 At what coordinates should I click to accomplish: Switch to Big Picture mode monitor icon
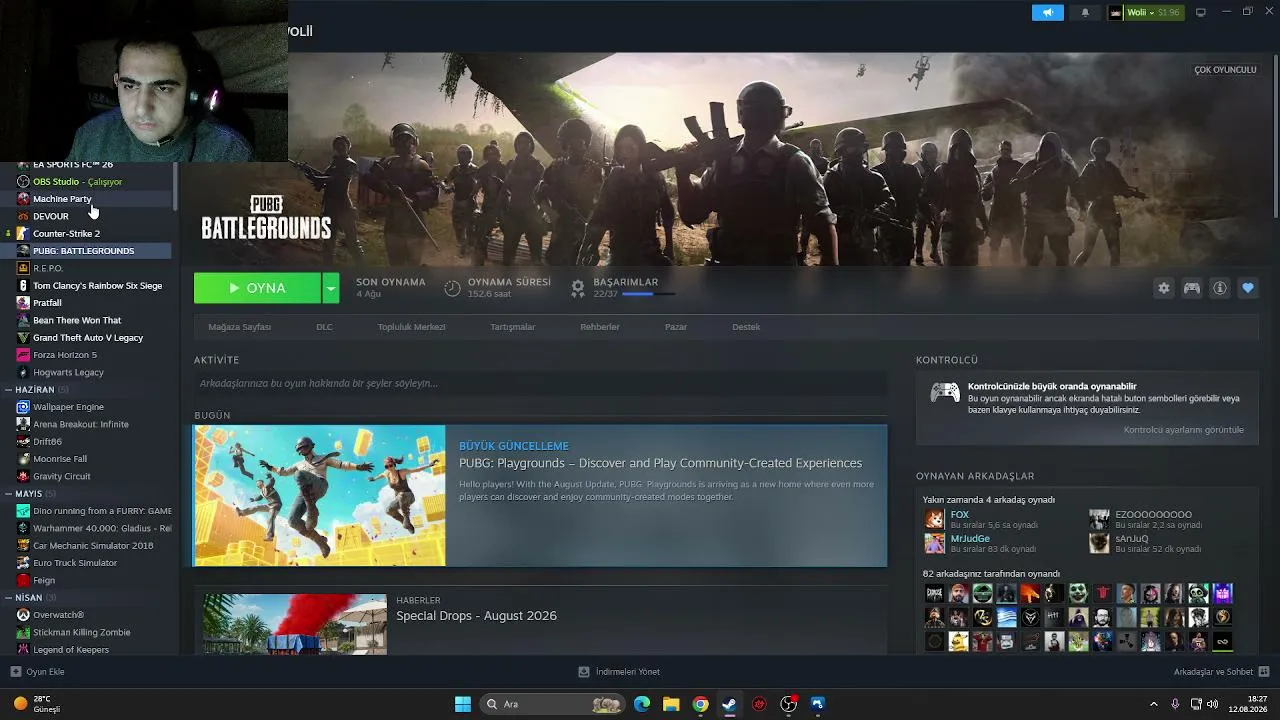(1201, 13)
